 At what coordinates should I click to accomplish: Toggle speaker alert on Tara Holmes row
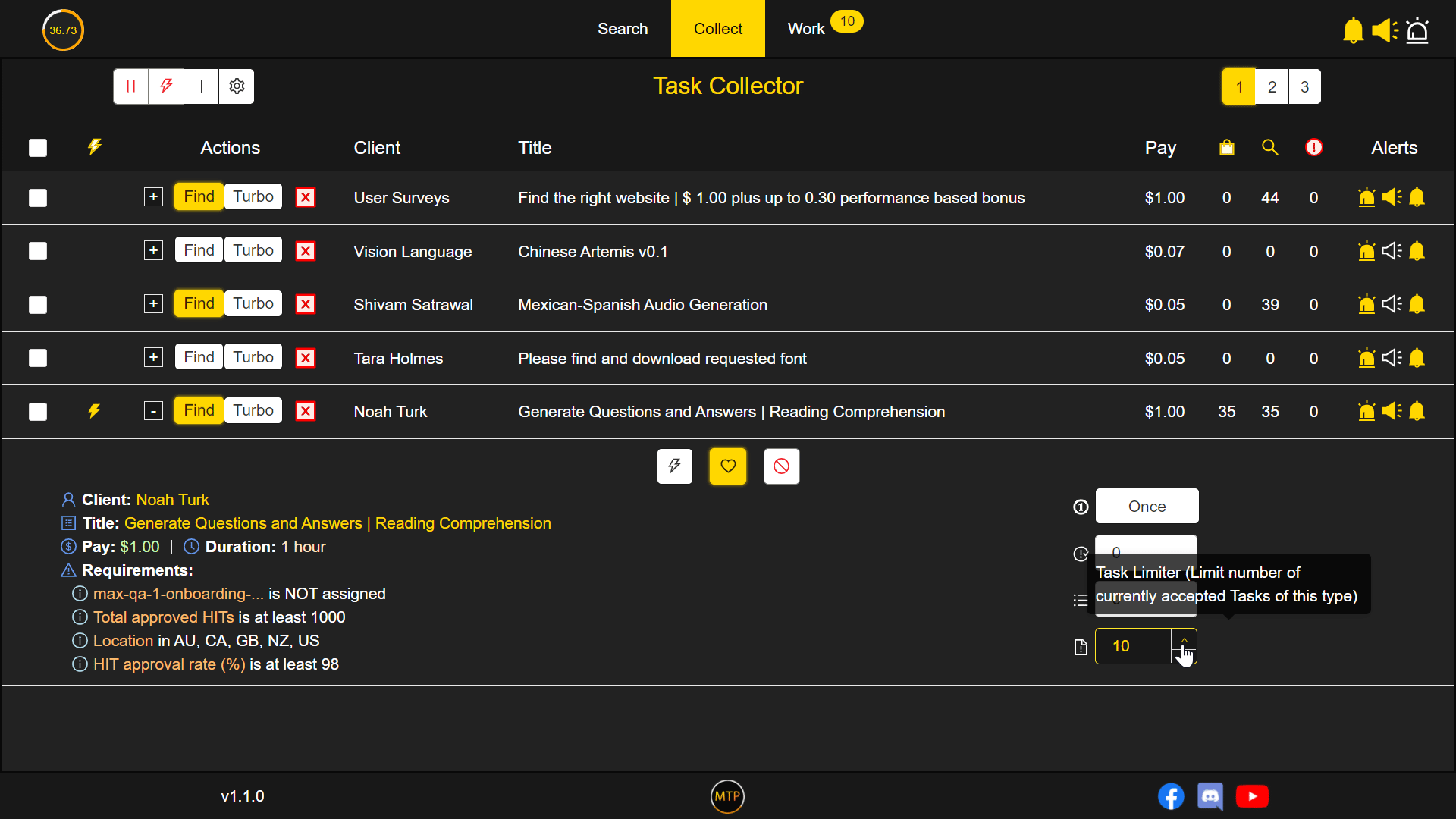[1392, 358]
